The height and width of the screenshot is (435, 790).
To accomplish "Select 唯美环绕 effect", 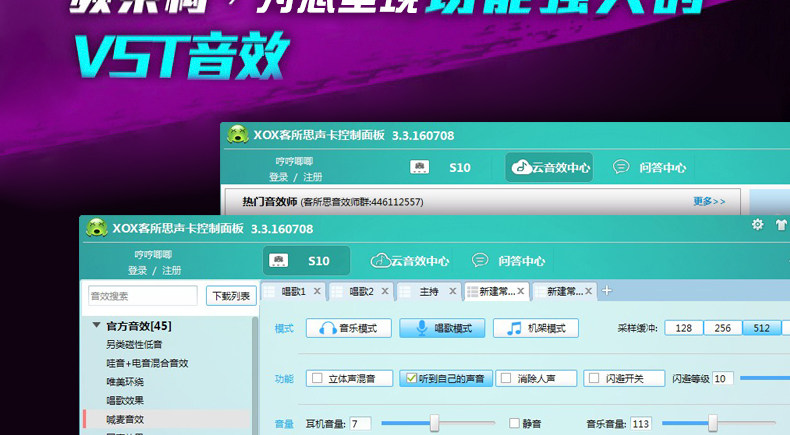I will pyautogui.click(x=125, y=382).
